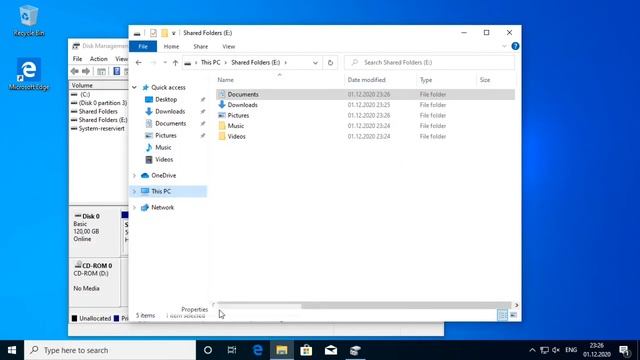Show hidden tray icons chevron
The image size is (640, 360).
coord(532,350)
